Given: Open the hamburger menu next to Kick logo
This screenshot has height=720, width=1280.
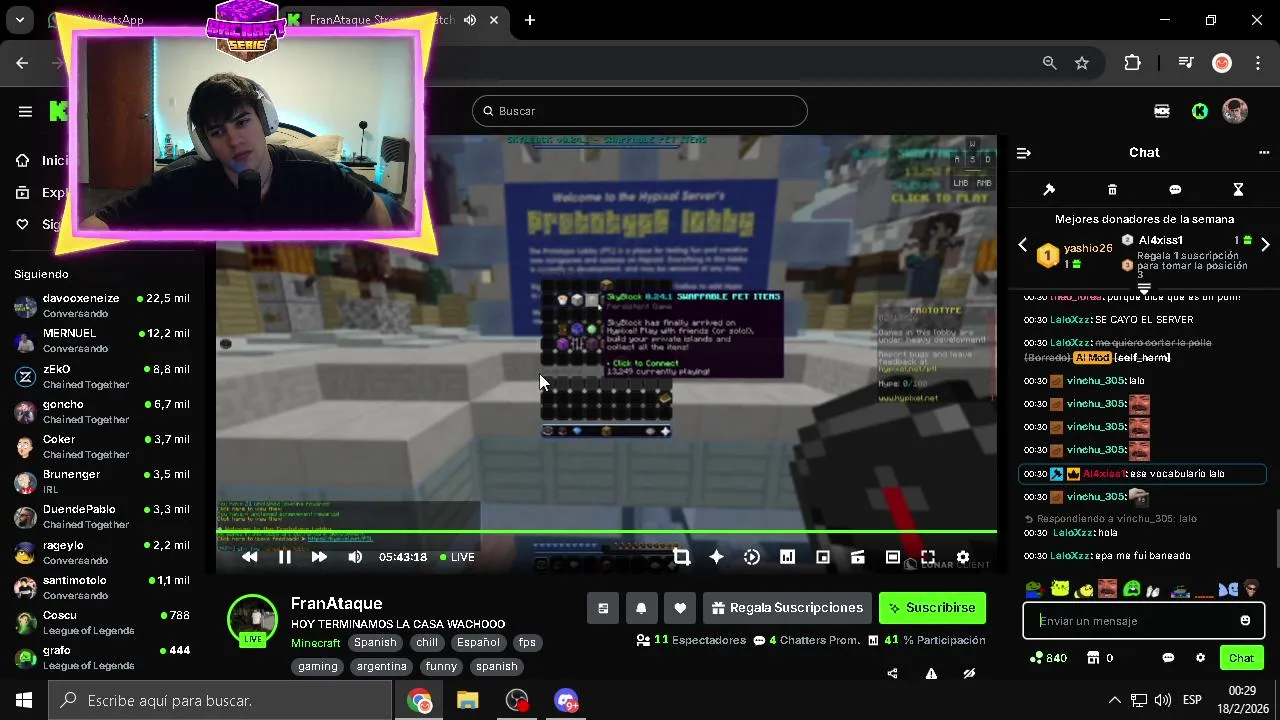Looking at the screenshot, I should [x=25, y=111].
